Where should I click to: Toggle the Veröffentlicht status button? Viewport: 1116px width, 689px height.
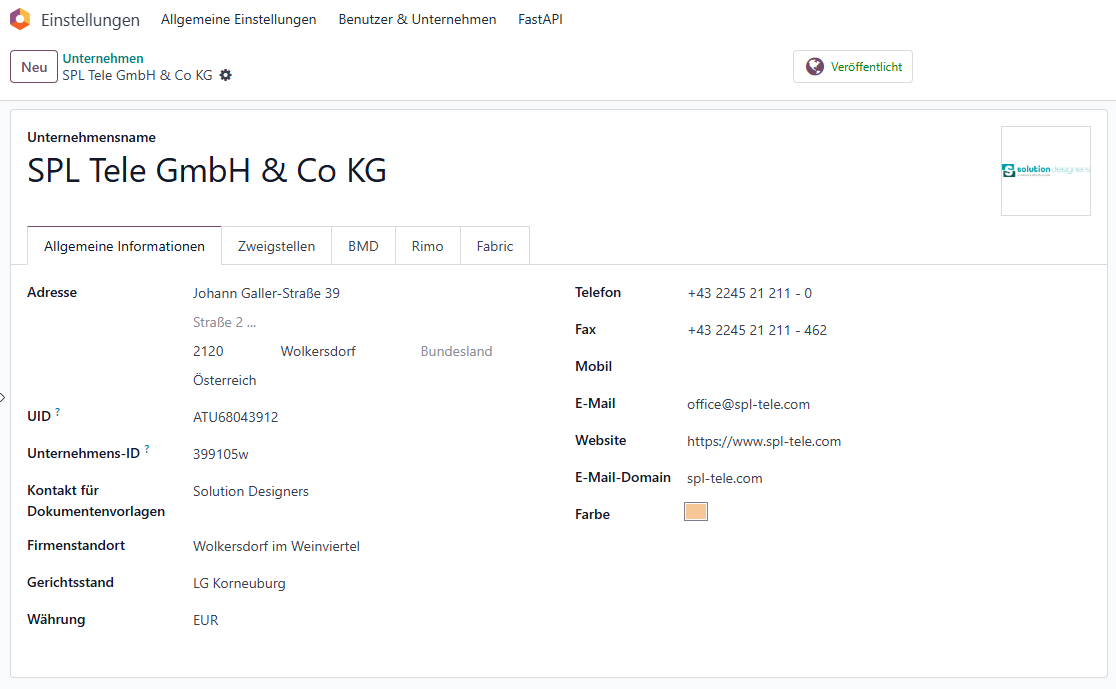(853, 67)
